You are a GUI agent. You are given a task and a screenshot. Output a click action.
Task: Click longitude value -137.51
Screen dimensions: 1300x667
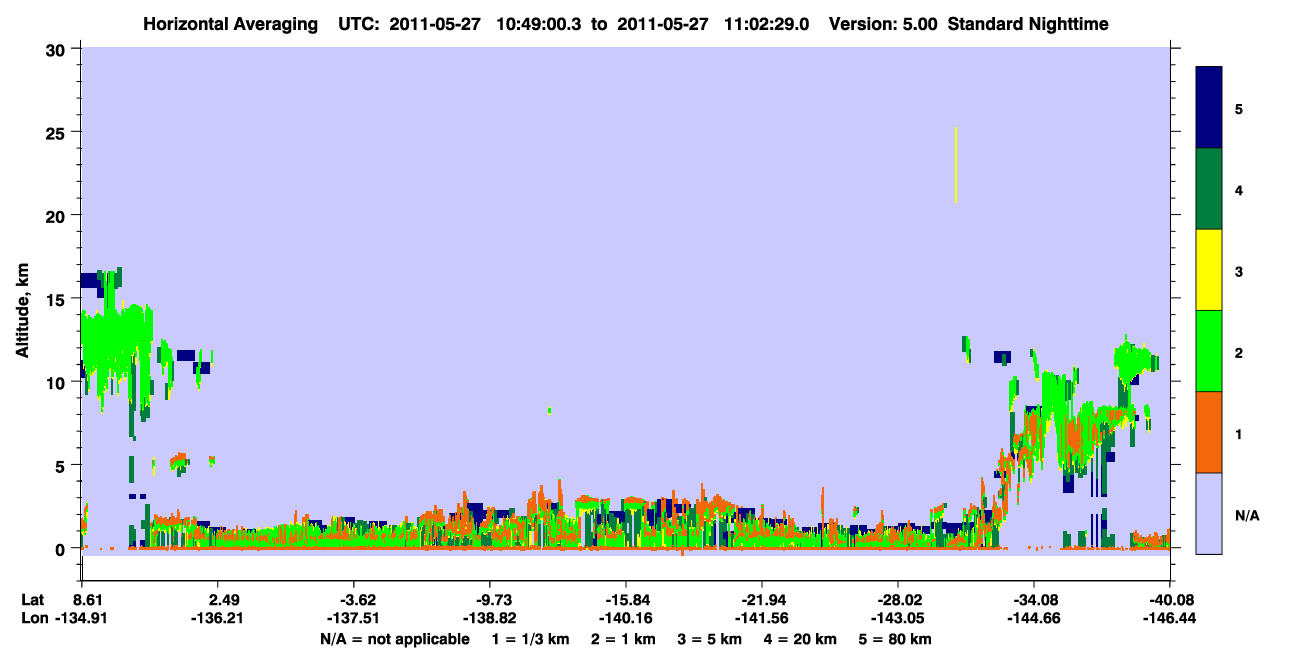tap(351, 618)
